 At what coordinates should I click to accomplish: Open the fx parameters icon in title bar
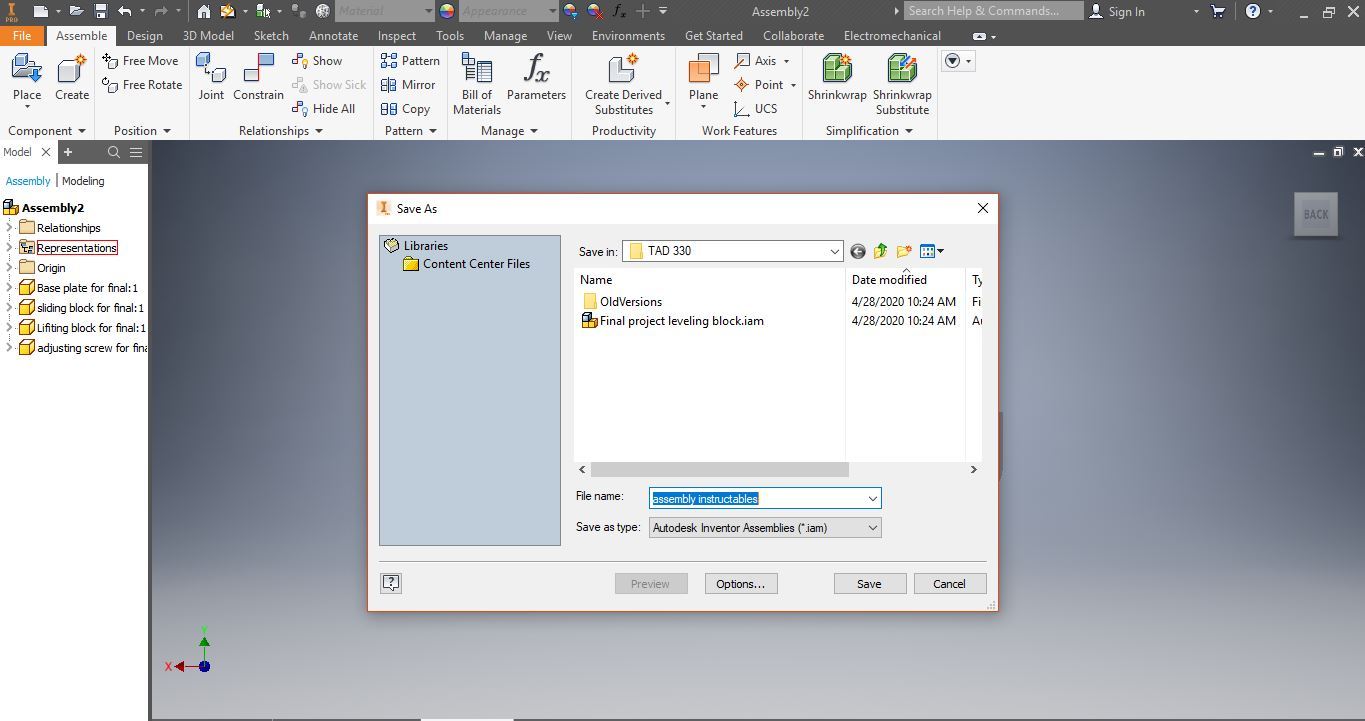coord(619,11)
